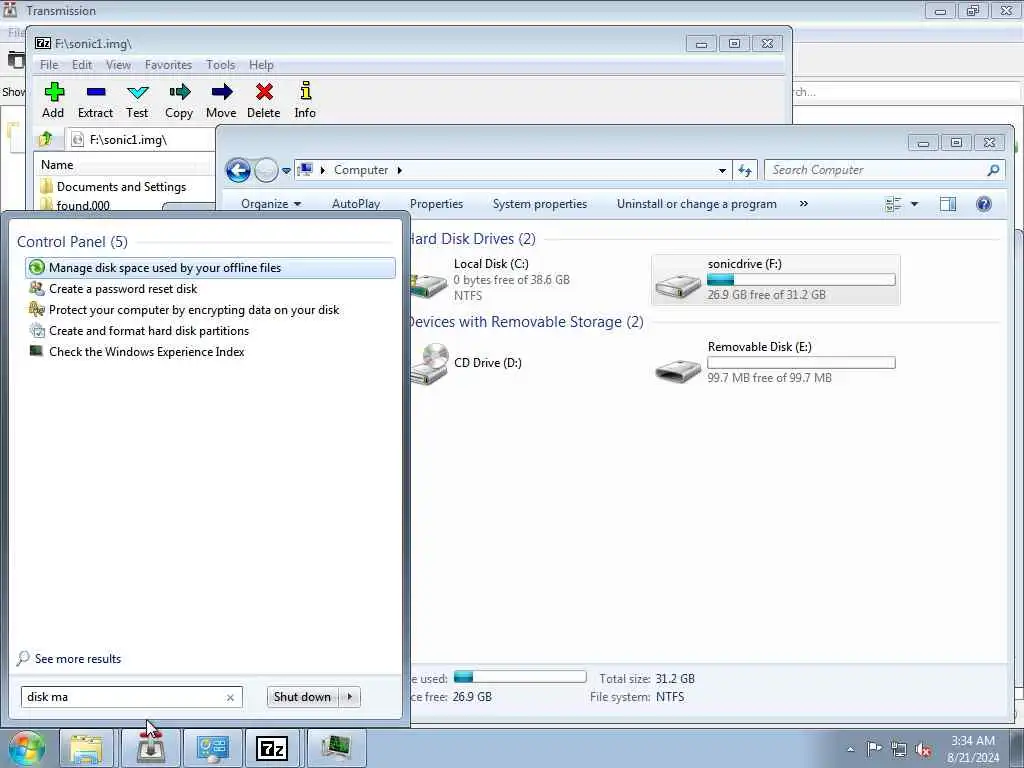This screenshot has height=768, width=1024.
Task: Toggle the preview pane button
Action: point(948,204)
